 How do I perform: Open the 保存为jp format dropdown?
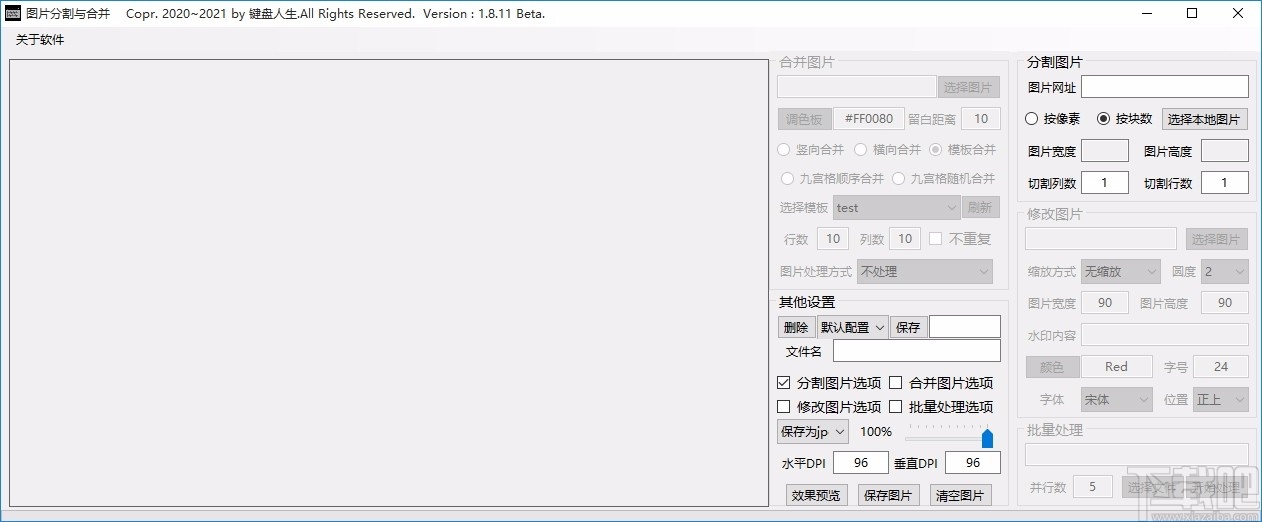click(x=813, y=432)
